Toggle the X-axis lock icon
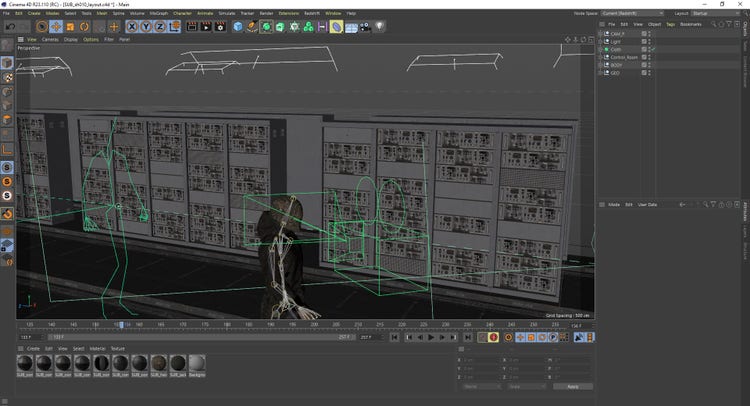The image size is (750, 406). pos(133,27)
